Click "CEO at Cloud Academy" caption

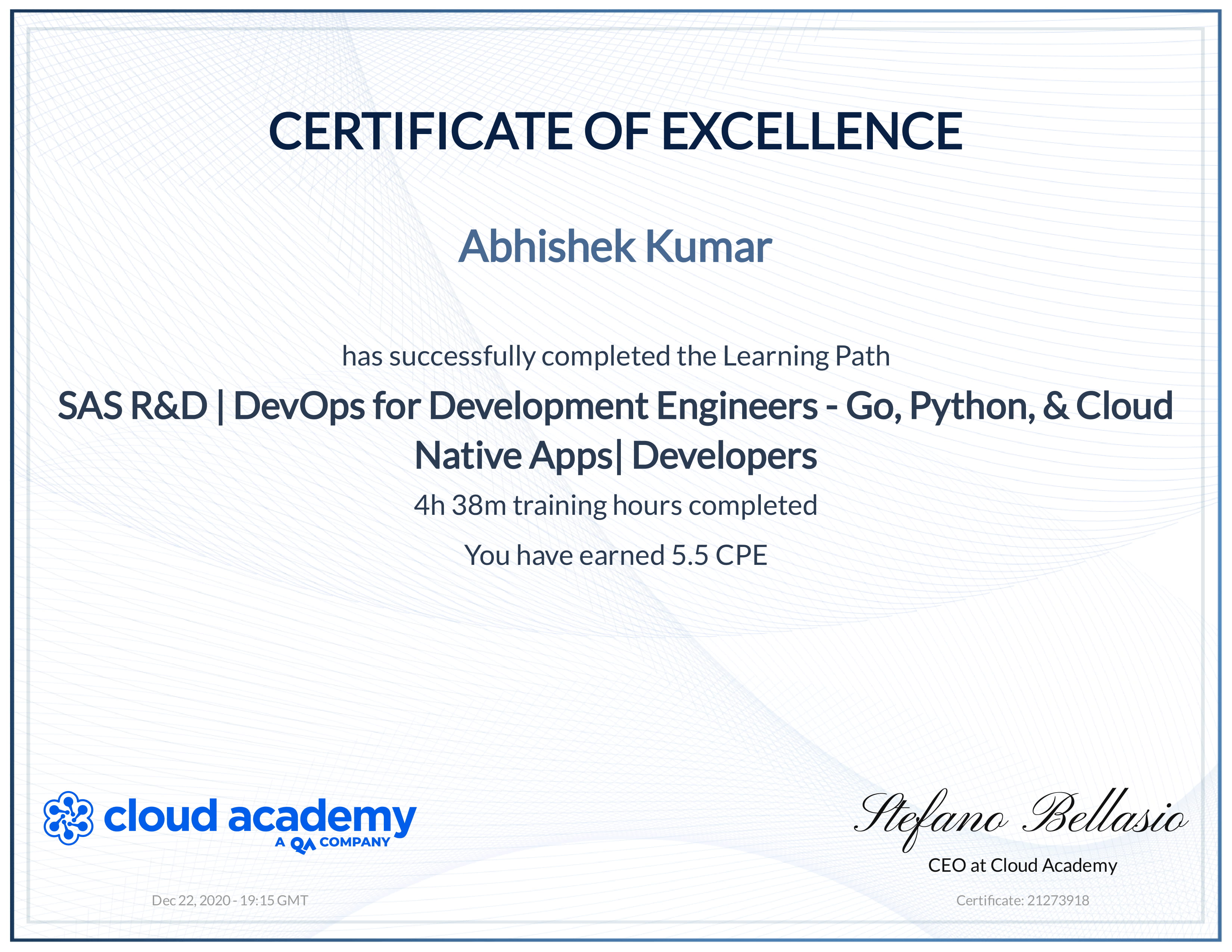pyautogui.click(x=1022, y=865)
